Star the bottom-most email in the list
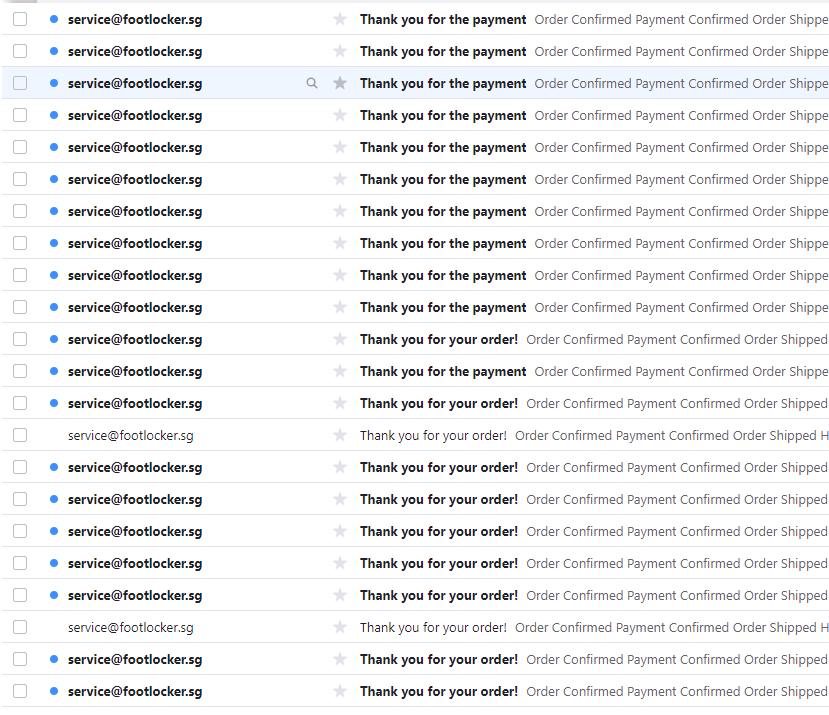 [340, 691]
